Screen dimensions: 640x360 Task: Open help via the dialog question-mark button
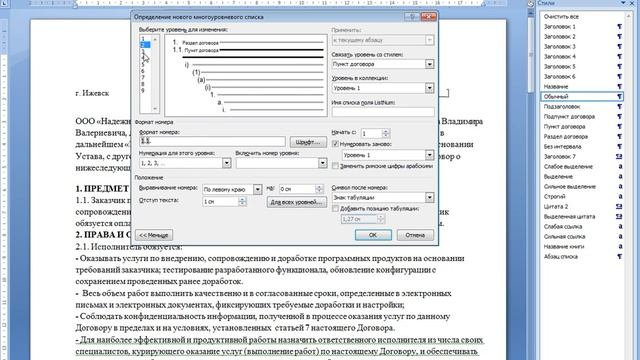(x=412, y=17)
